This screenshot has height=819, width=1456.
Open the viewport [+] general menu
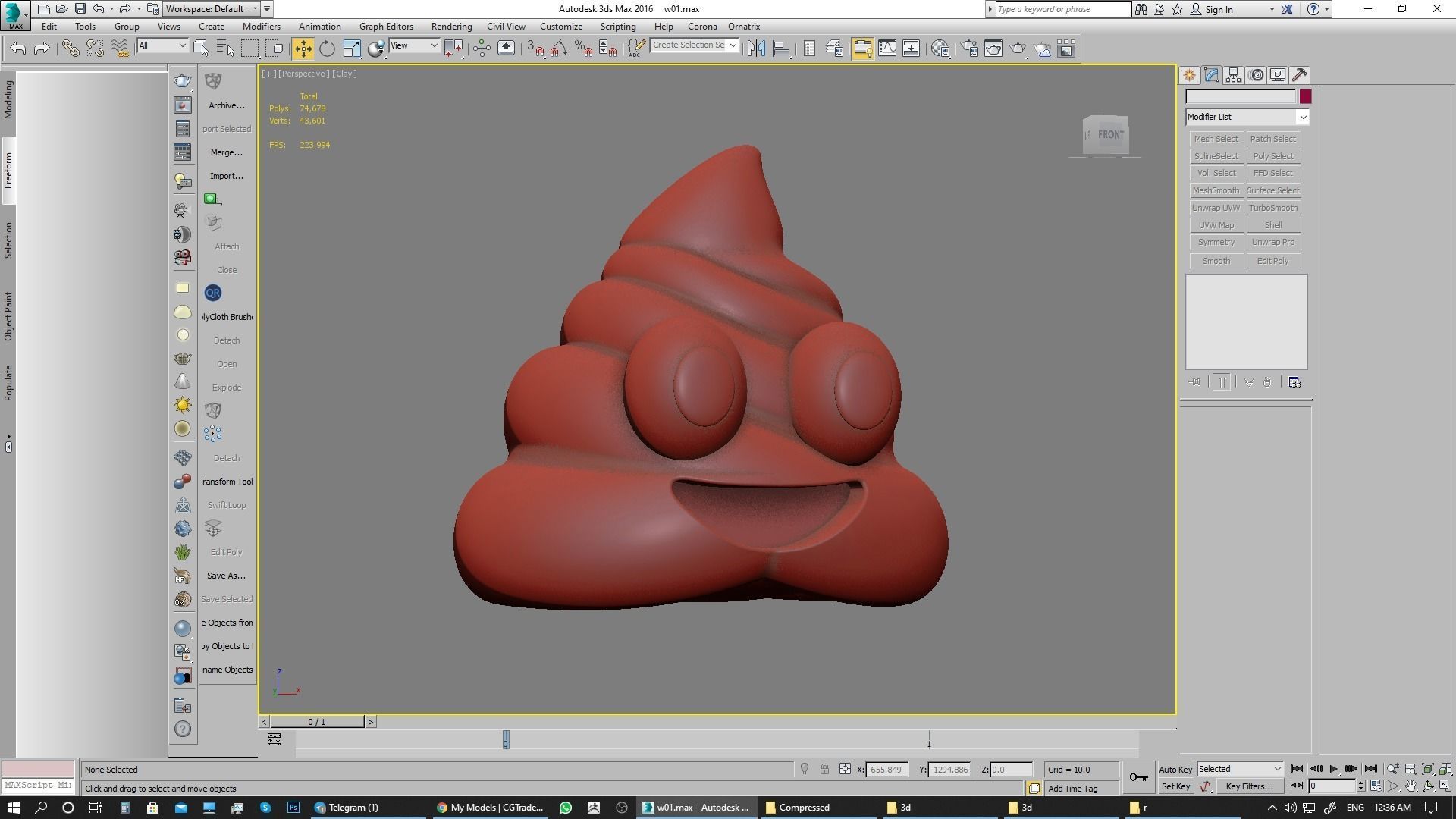268,74
